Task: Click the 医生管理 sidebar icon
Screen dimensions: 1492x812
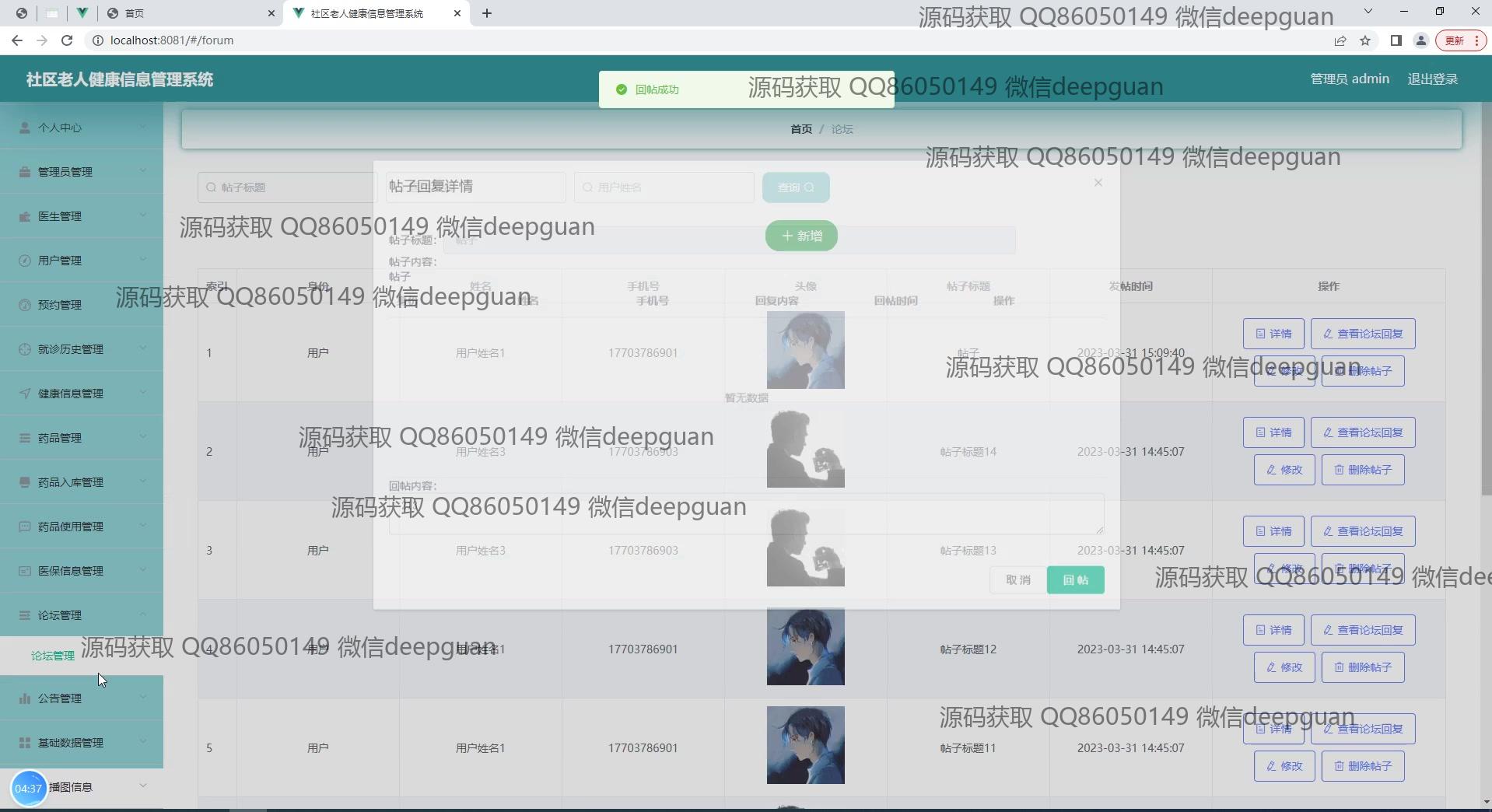Action: [25, 216]
